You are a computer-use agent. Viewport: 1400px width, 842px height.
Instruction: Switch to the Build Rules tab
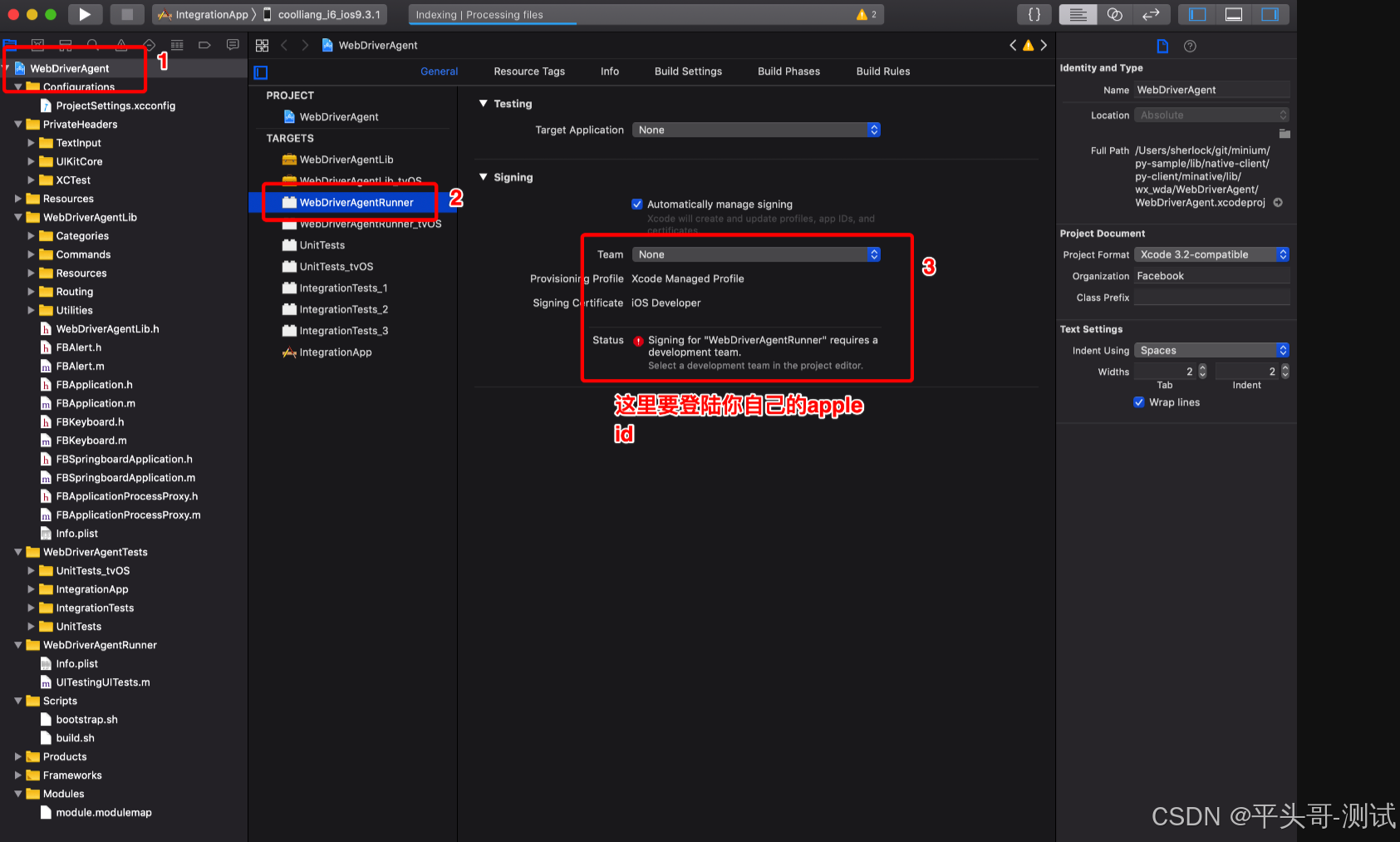[883, 71]
